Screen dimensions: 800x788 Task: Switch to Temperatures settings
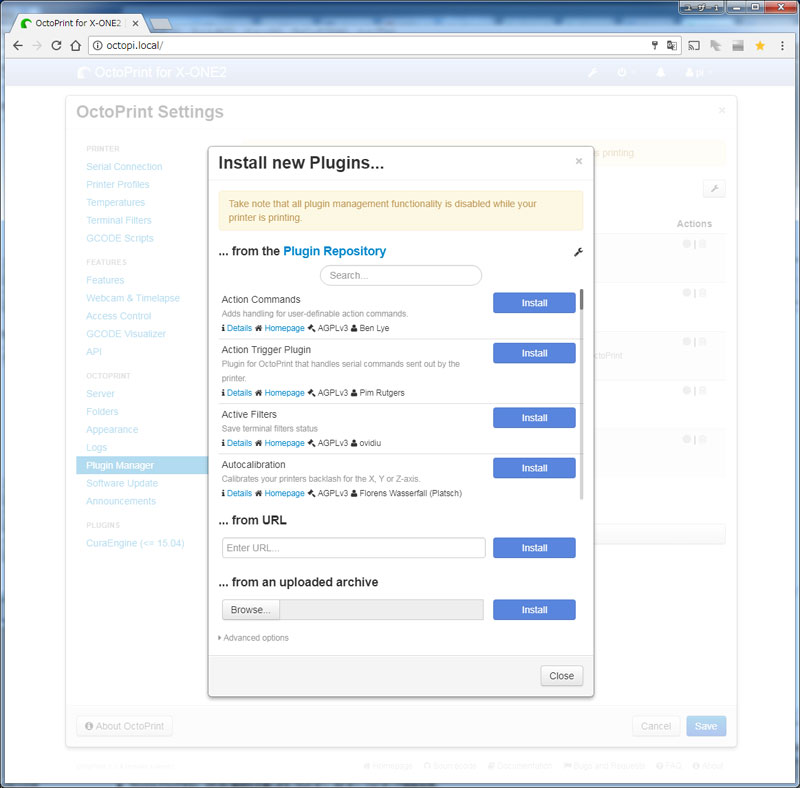click(x=115, y=203)
